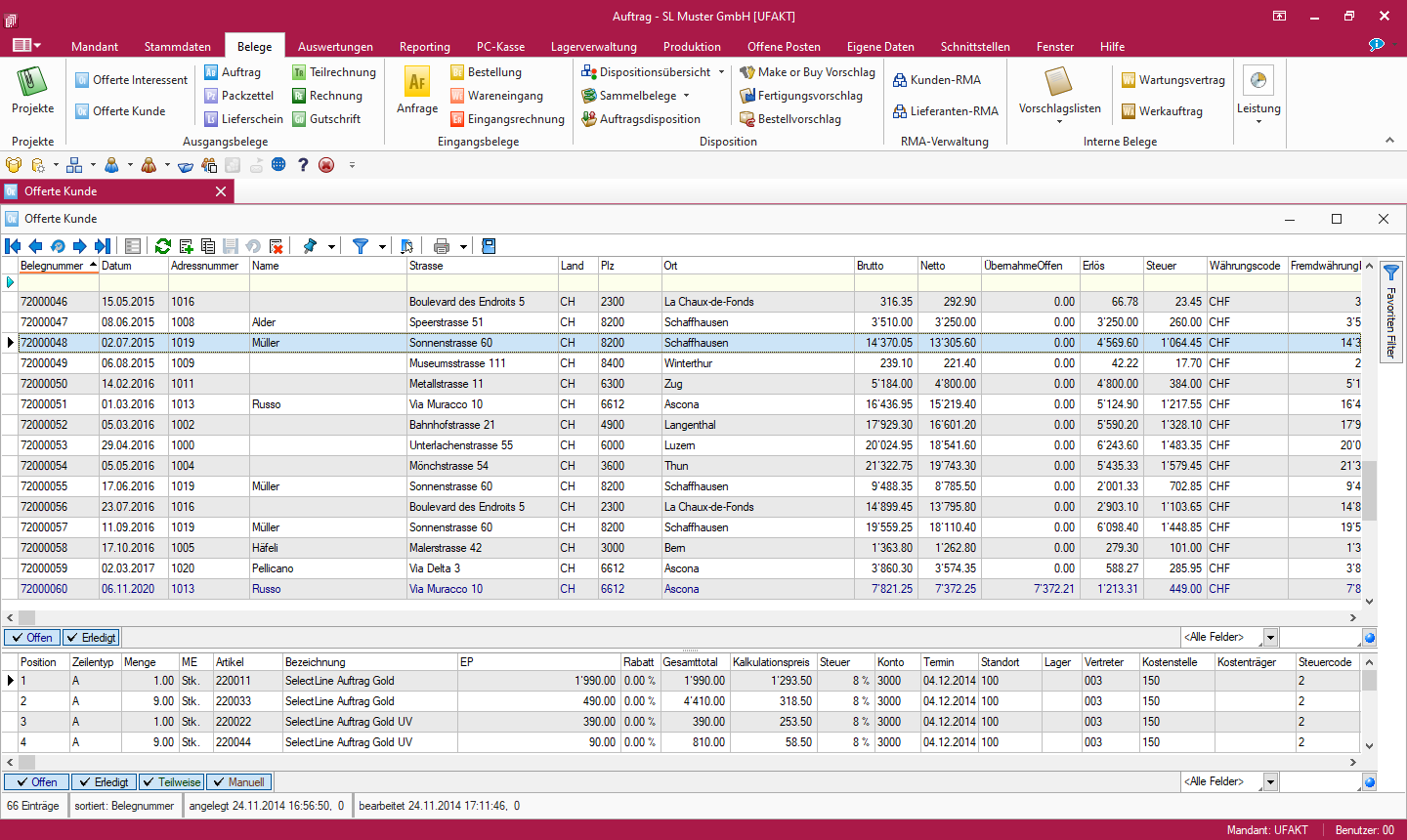Open Bestellung in Eingangsbelege
The image size is (1407, 840).
click(486, 72)
